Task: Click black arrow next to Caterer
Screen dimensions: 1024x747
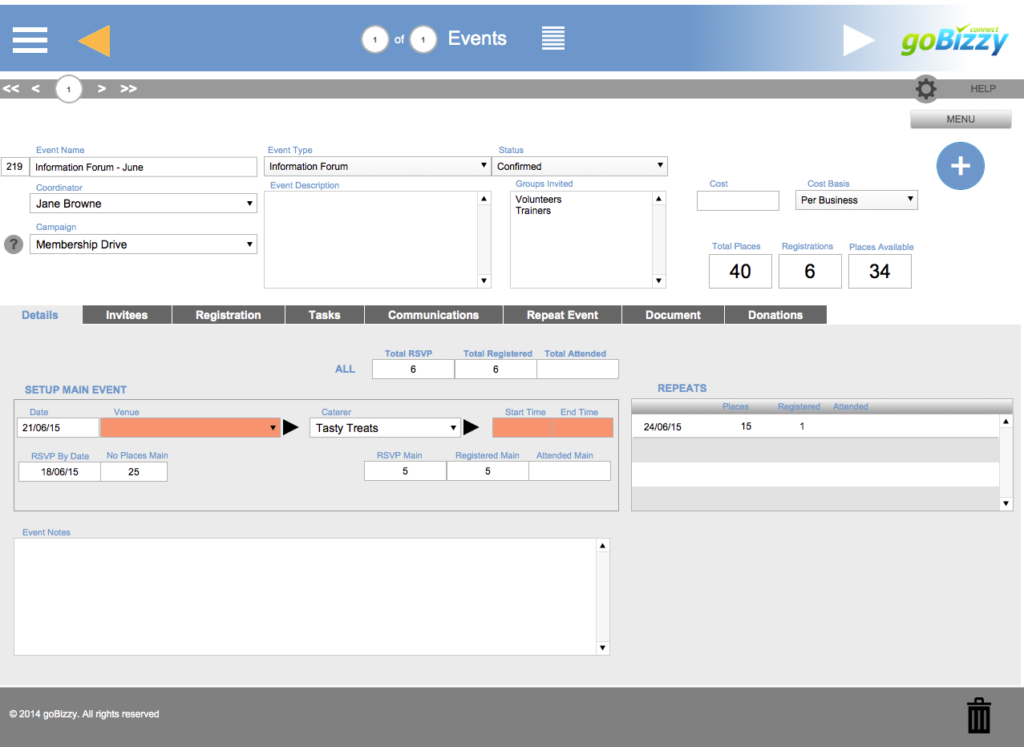Action: coord(471,428)
